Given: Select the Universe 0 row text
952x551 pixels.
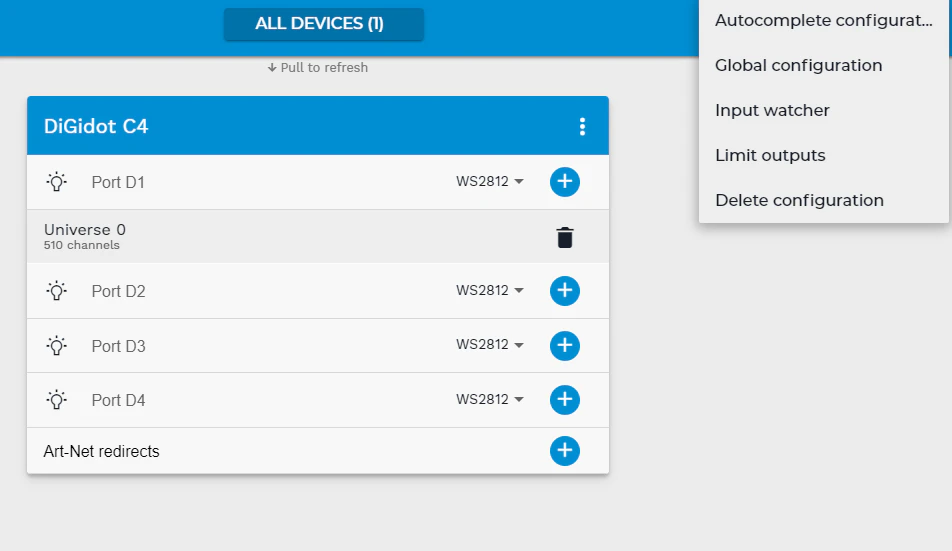Looking at the screenshot, I should [x=84, y=229].
